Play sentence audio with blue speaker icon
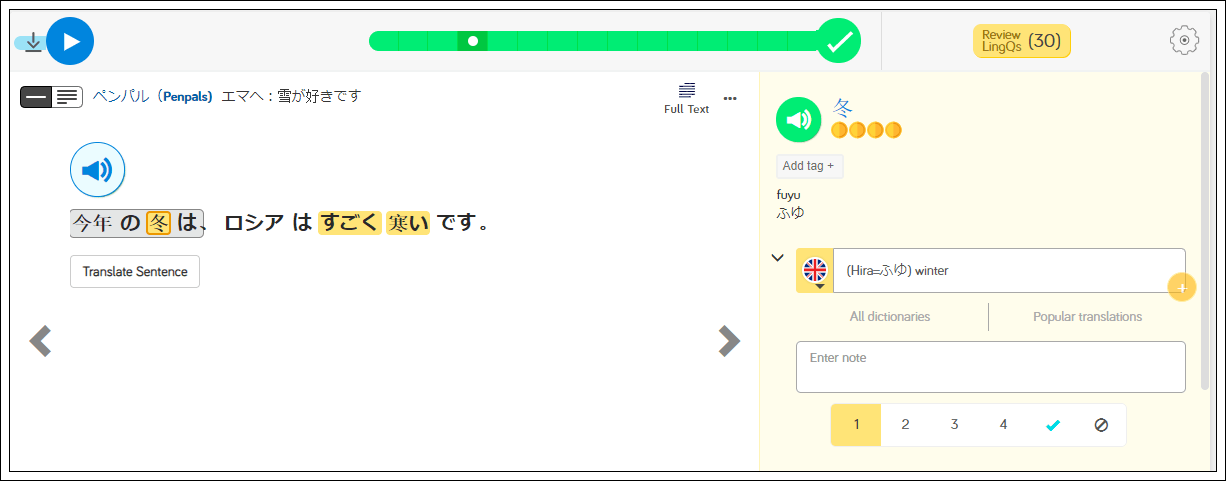This screenshot has width=1226, height=481. 97,170
